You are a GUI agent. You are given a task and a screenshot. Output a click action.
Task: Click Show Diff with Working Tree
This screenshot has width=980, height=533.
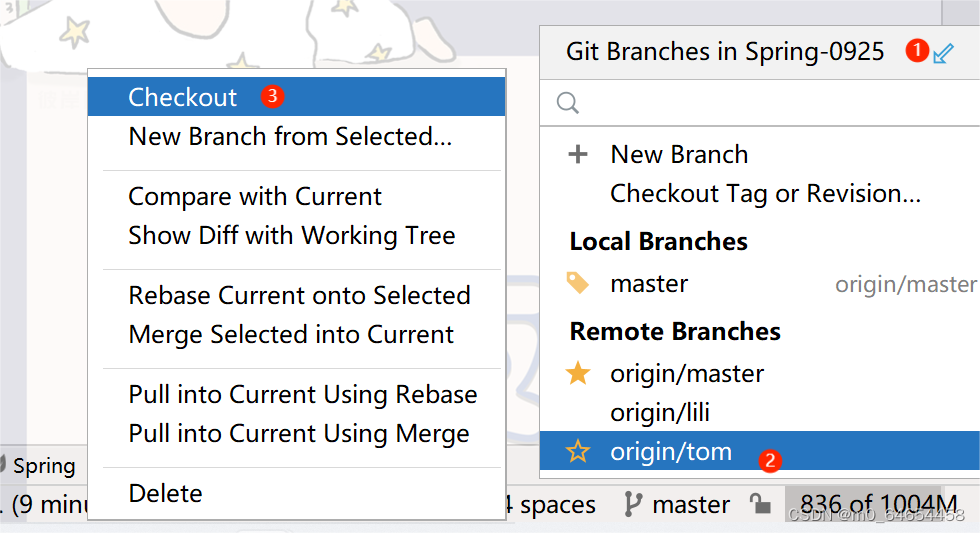(x=291, y=236)
